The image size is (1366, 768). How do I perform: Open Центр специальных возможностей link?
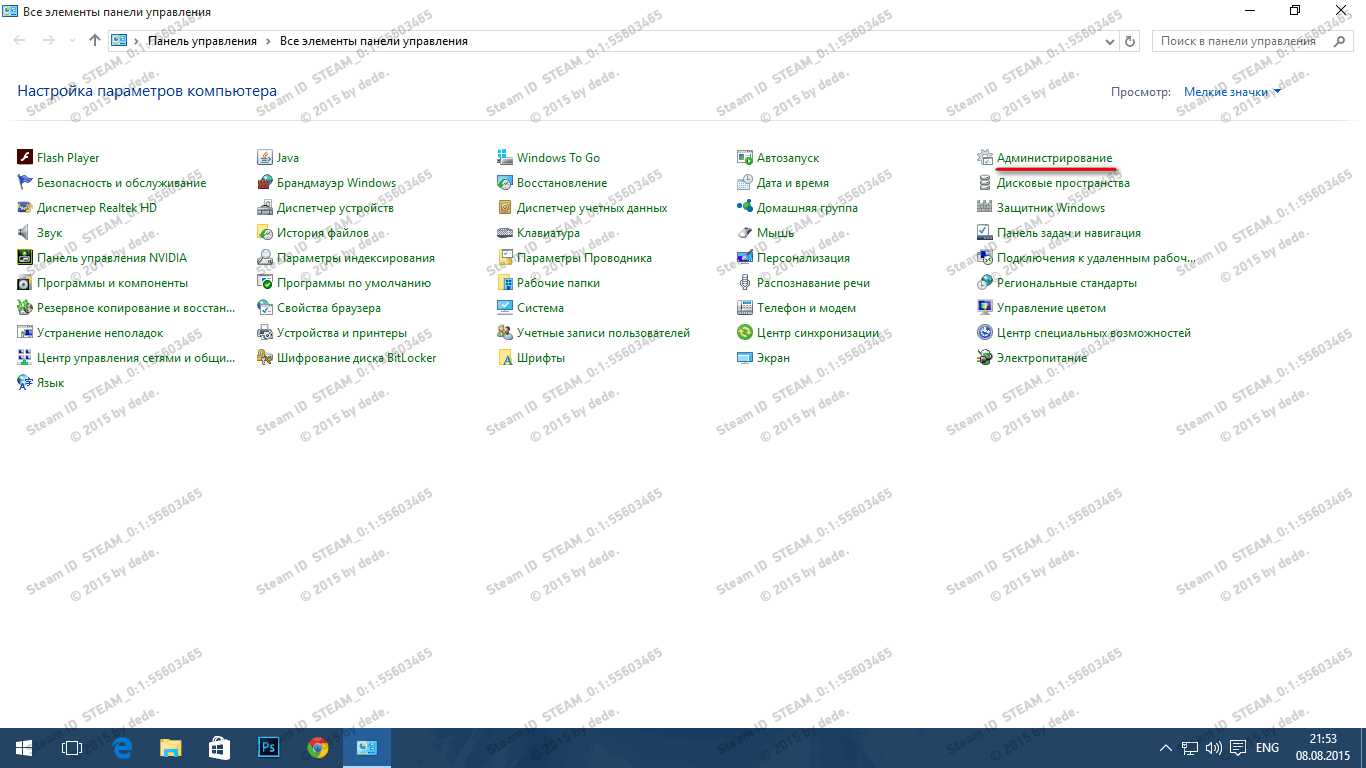coord(1094,333)
